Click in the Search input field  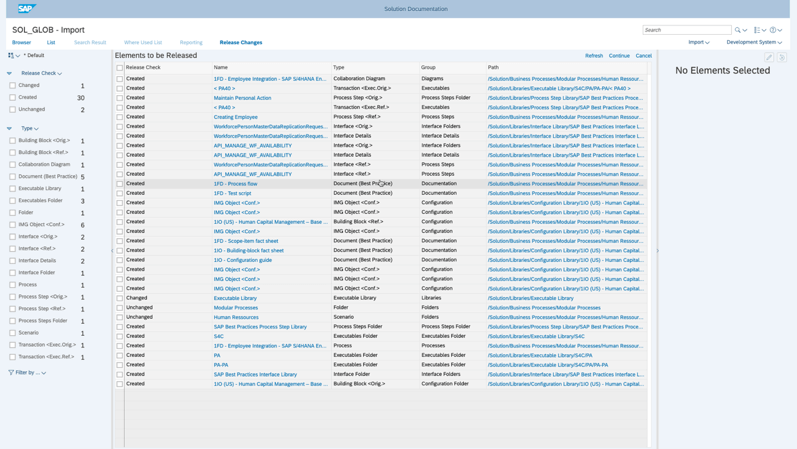pos(687,30)
